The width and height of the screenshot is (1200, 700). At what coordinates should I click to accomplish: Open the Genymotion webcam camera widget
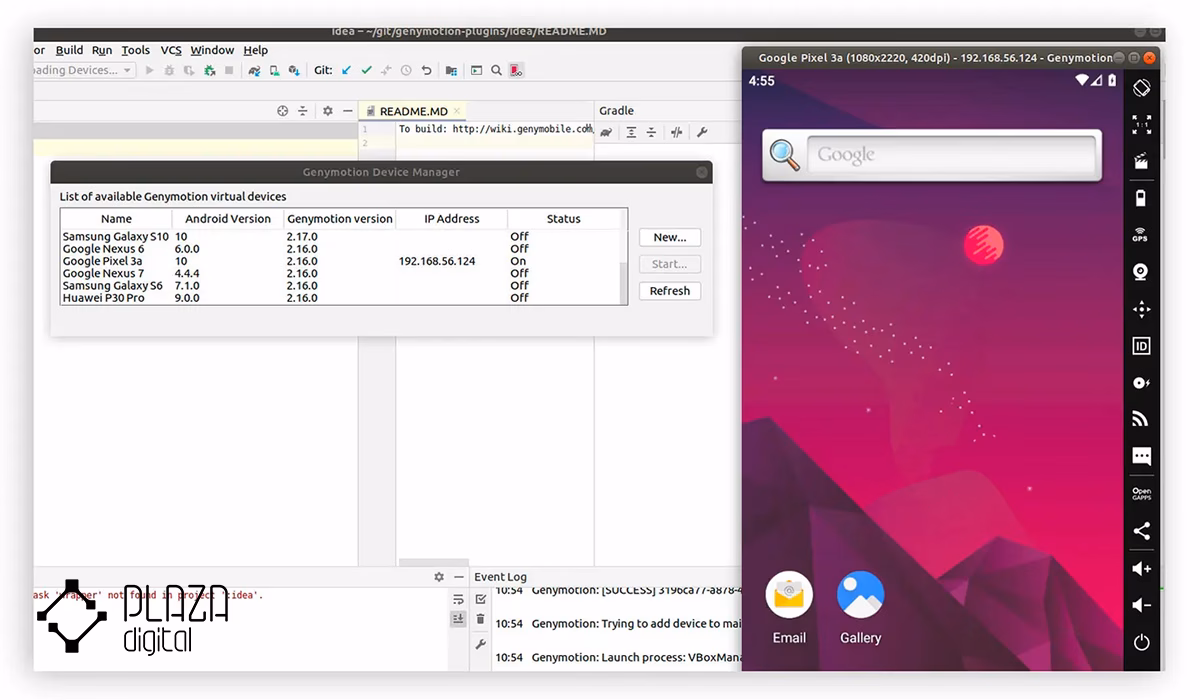(1141, 272)
